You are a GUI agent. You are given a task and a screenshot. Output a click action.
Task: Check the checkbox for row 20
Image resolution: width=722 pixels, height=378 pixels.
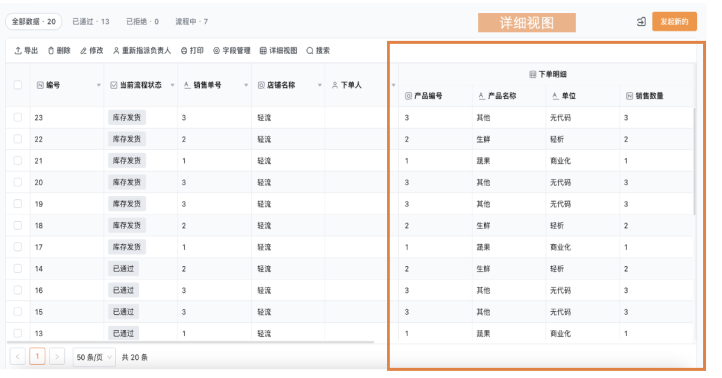[x=17, y=182]
